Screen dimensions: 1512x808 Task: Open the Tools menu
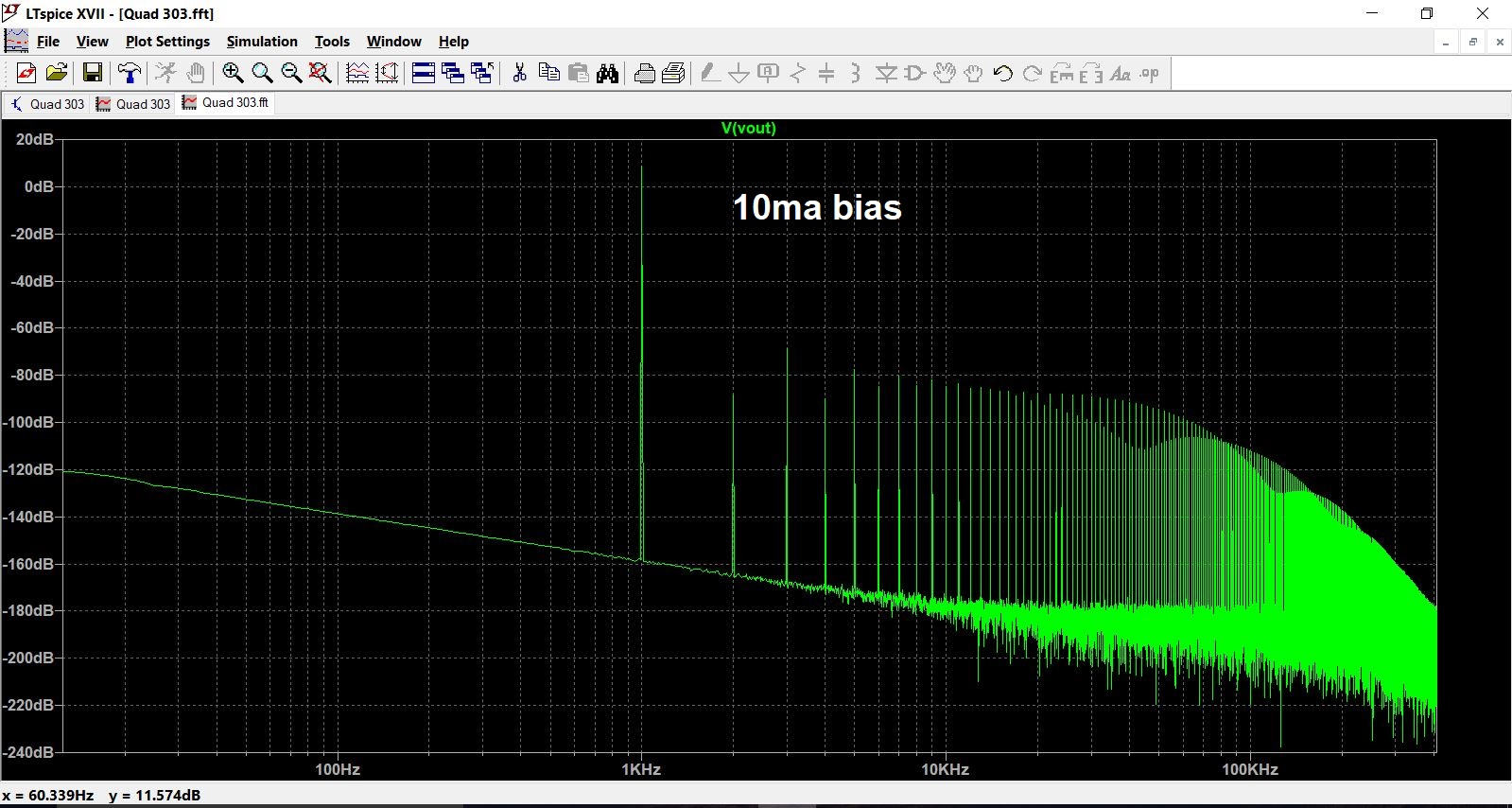click(x=332, y=42)
